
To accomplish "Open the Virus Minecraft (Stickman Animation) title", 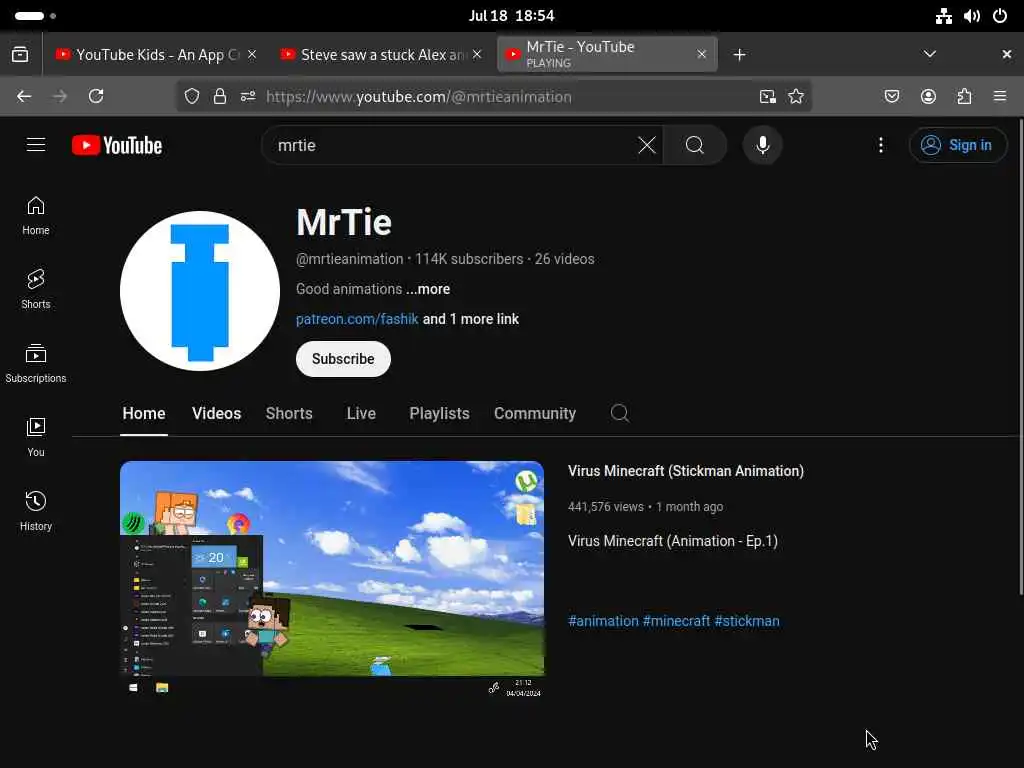I will click(x=686, y=471).
